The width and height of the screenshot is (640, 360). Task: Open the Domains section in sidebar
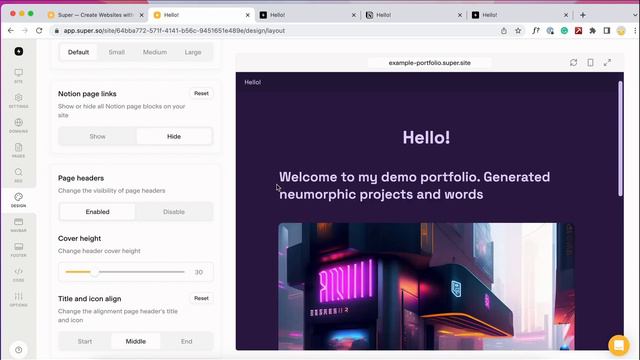[18, 126]
